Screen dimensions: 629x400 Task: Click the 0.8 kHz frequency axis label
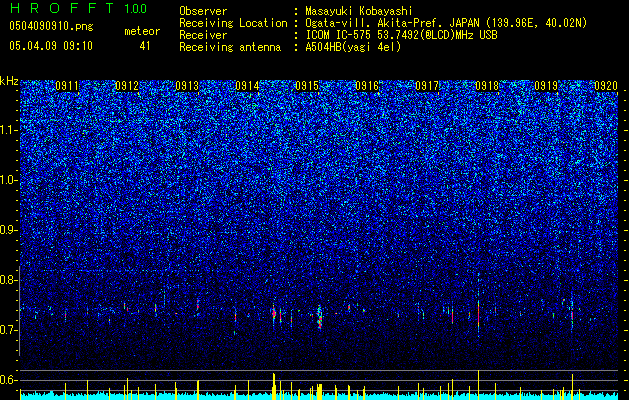[x=9, y=280]
